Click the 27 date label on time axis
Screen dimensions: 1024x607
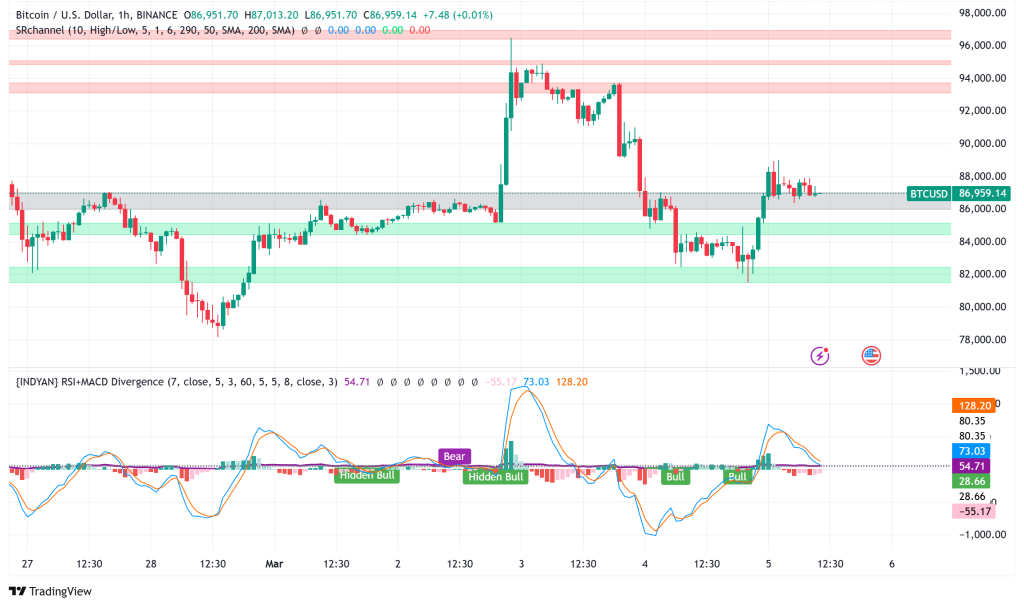[x=27, y=563]
